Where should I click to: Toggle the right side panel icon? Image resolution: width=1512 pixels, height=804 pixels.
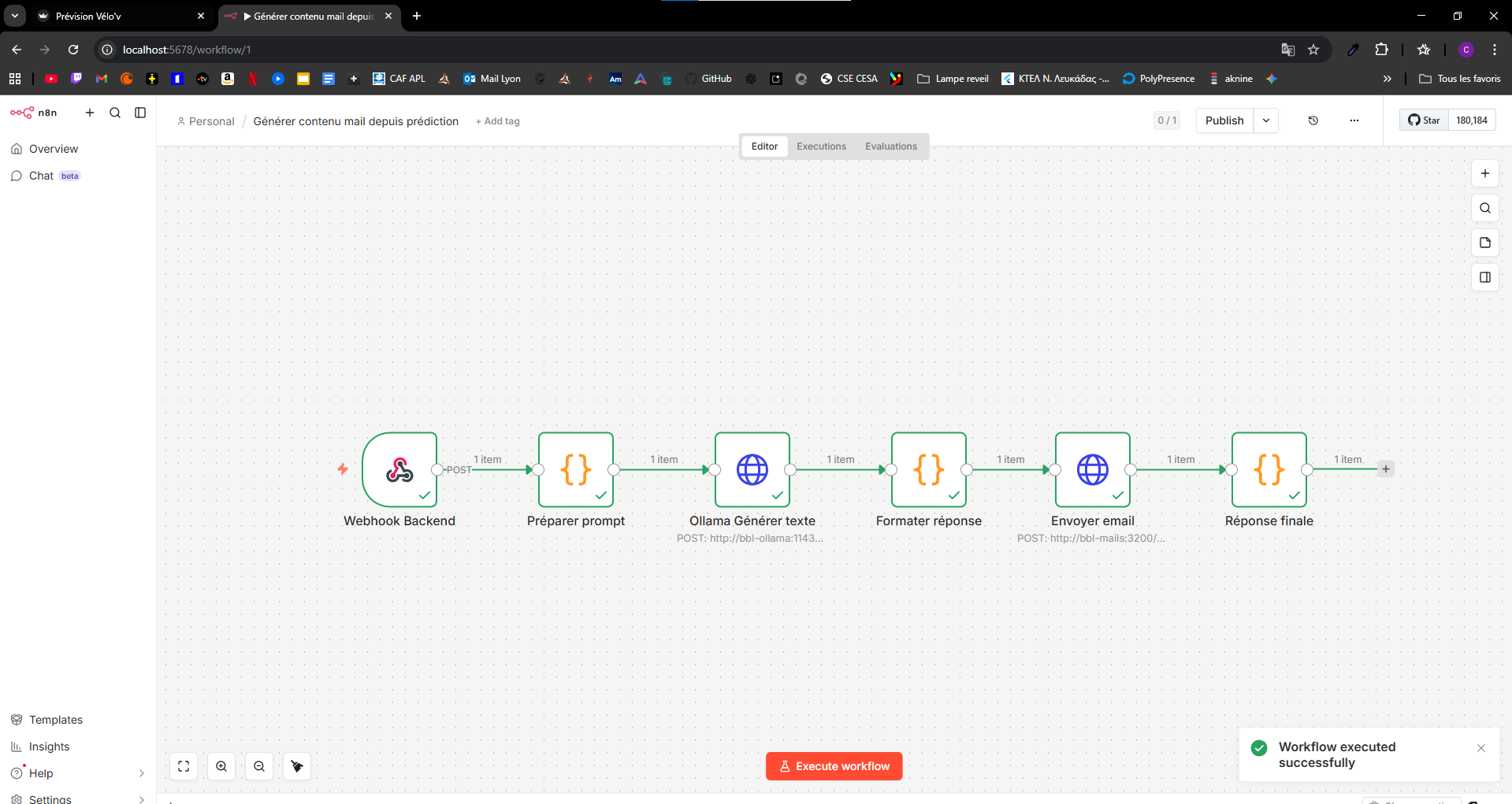click(x=1484, y=277)
